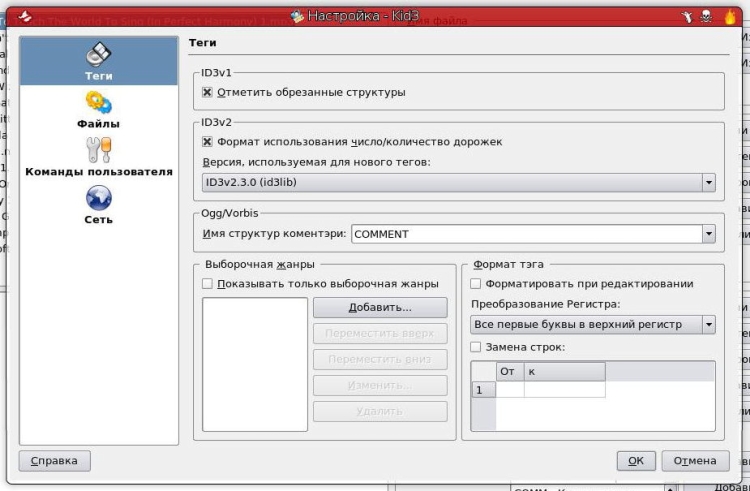750x491 pixels.
Task: Open Команды пользователя settings page
Action: pos(99,157)
